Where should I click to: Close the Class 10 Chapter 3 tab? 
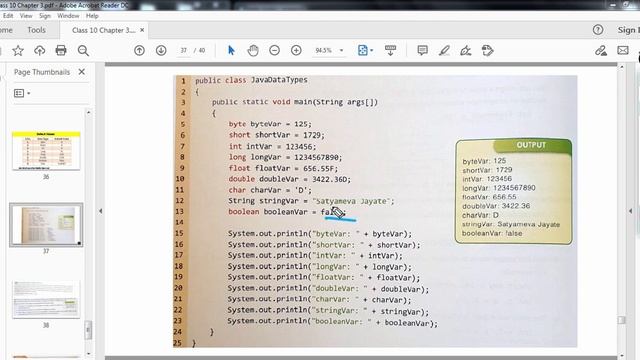tap(142, 30)
